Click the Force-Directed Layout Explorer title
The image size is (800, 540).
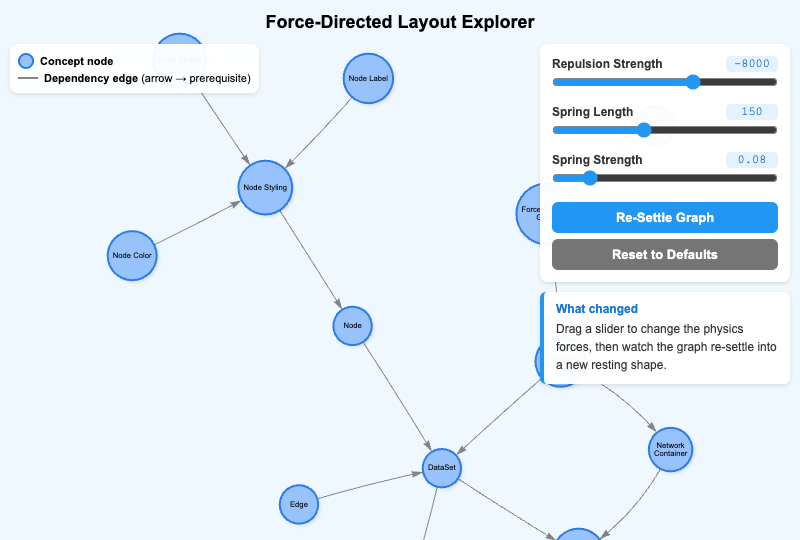(x=400, y=22)
